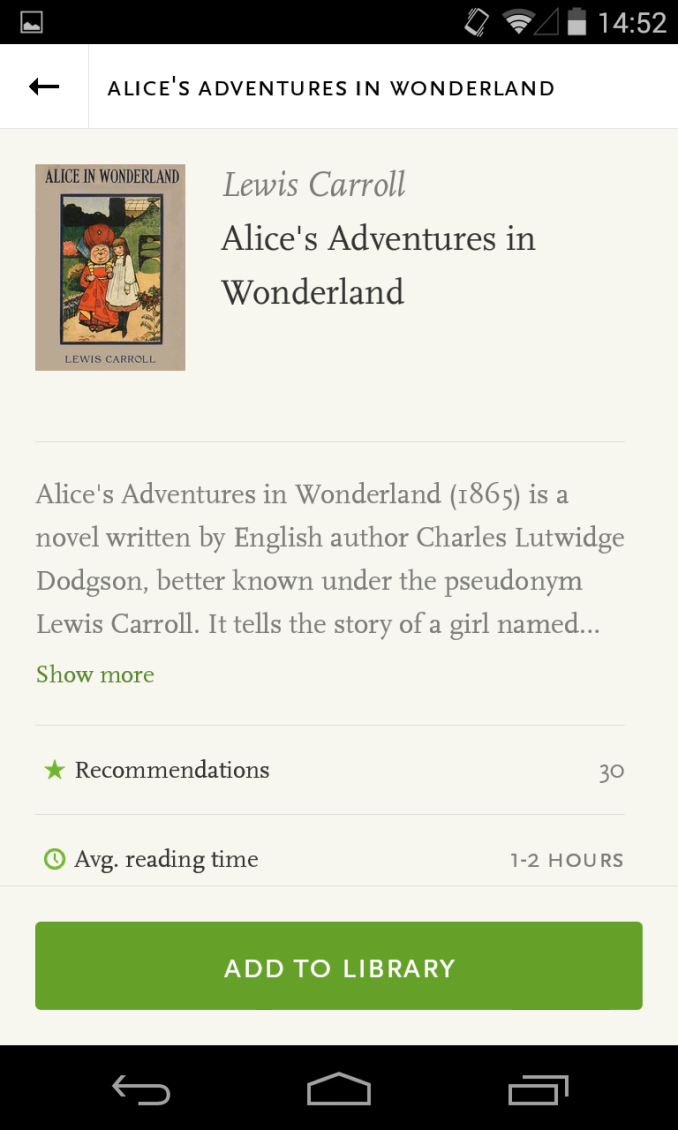Open the Avg. reading time row
Viewport: 678px width, 1130px height.
pos(330,859)
